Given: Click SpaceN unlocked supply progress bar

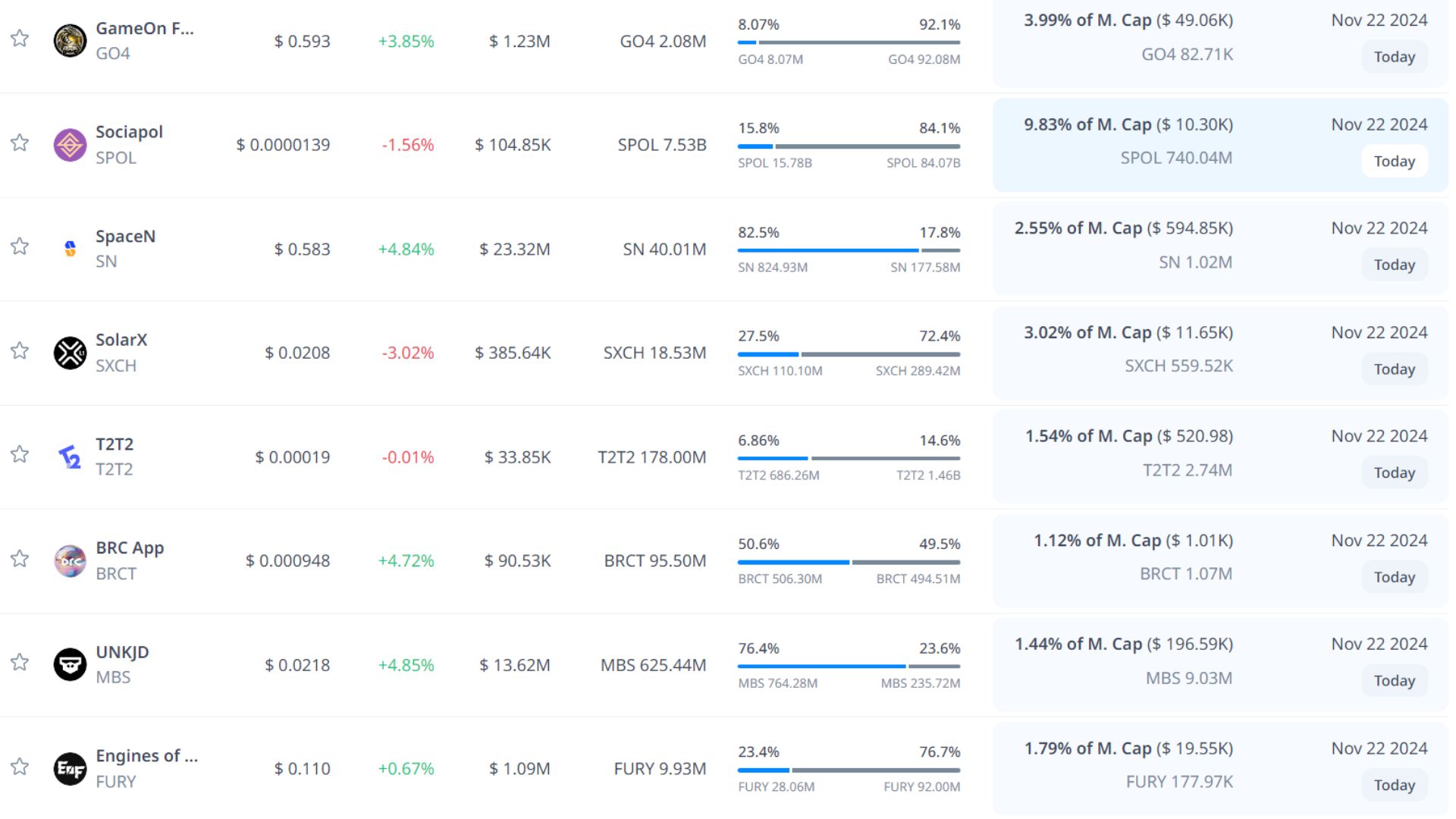Looking at the screenshot, I should click(x=848, y=250).
